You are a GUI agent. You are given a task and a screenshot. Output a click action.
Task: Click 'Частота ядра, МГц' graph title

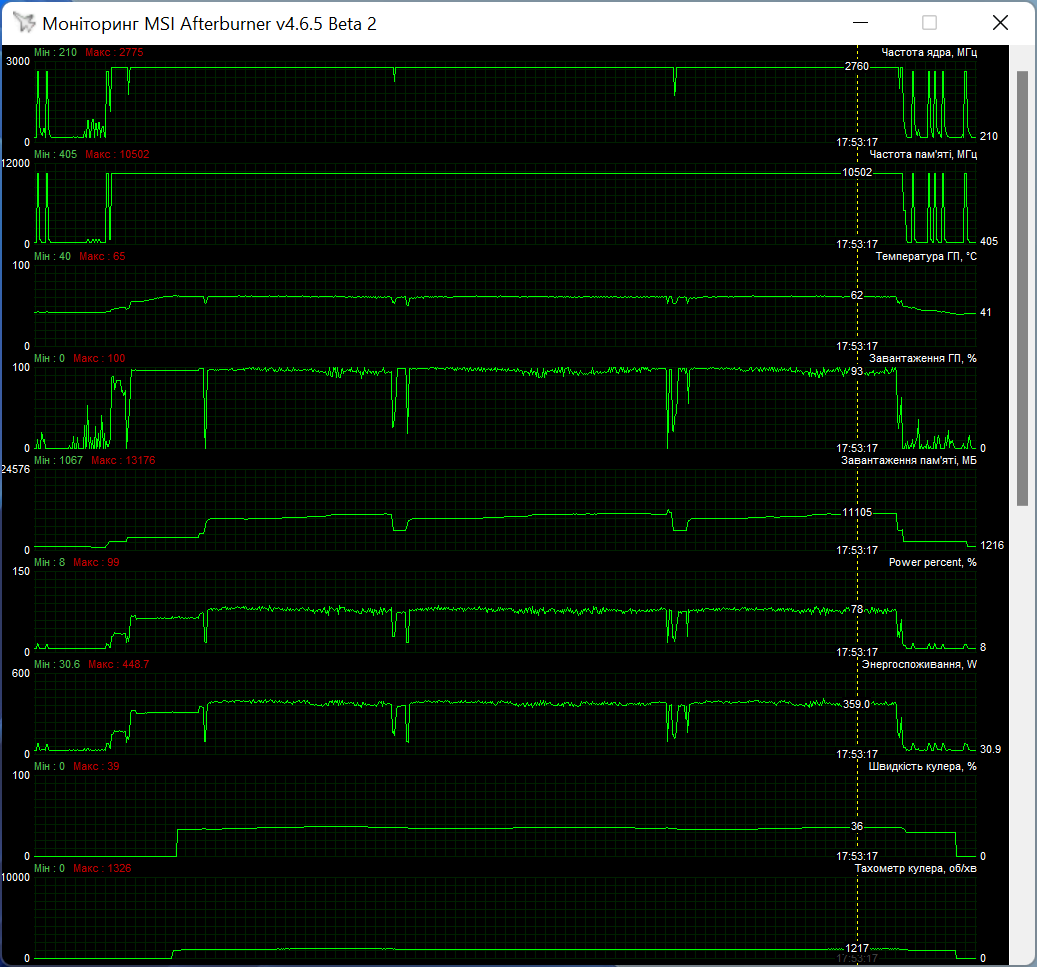[929, 52]
